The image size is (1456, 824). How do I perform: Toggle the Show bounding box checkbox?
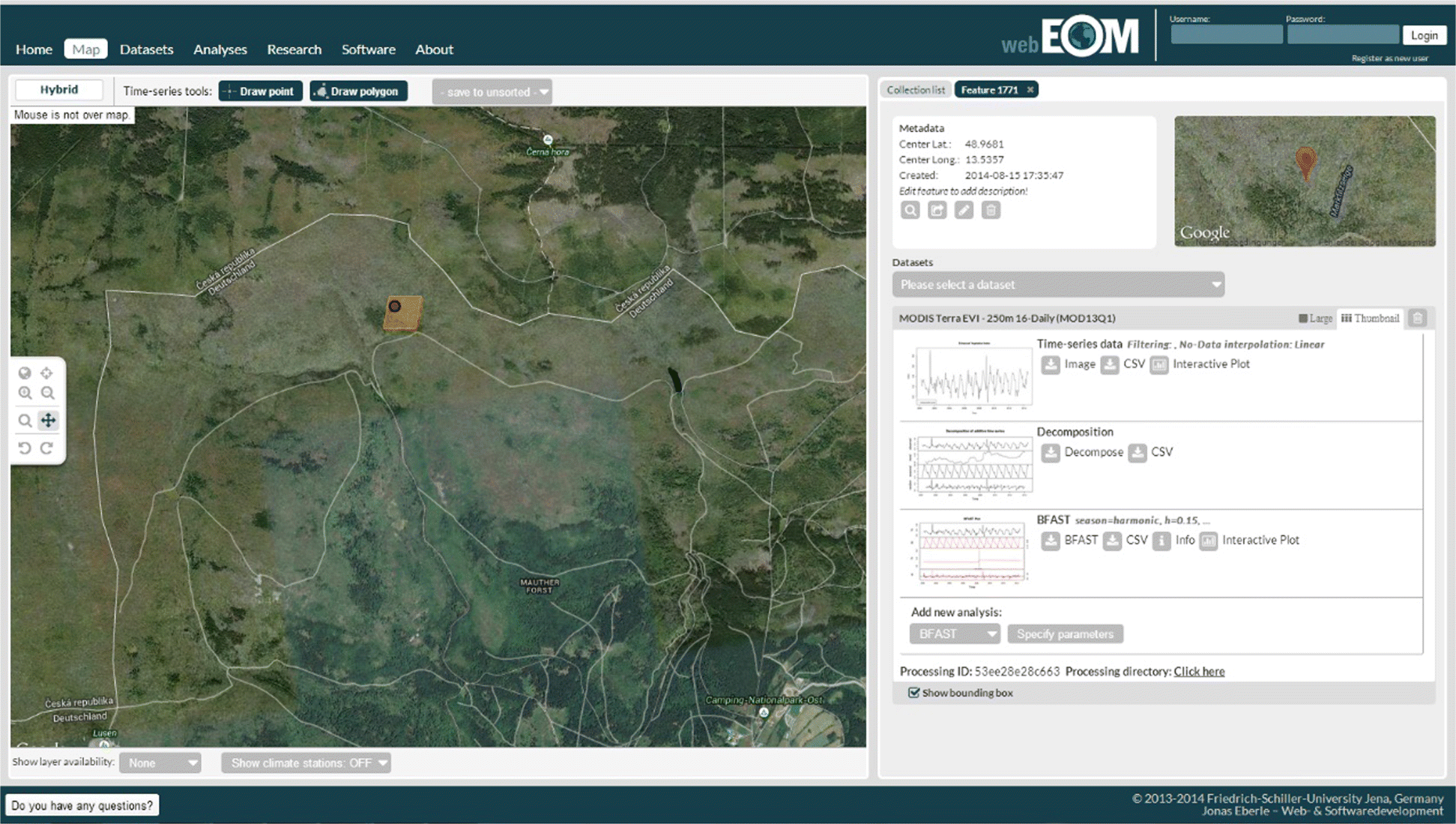coord(913,693)
